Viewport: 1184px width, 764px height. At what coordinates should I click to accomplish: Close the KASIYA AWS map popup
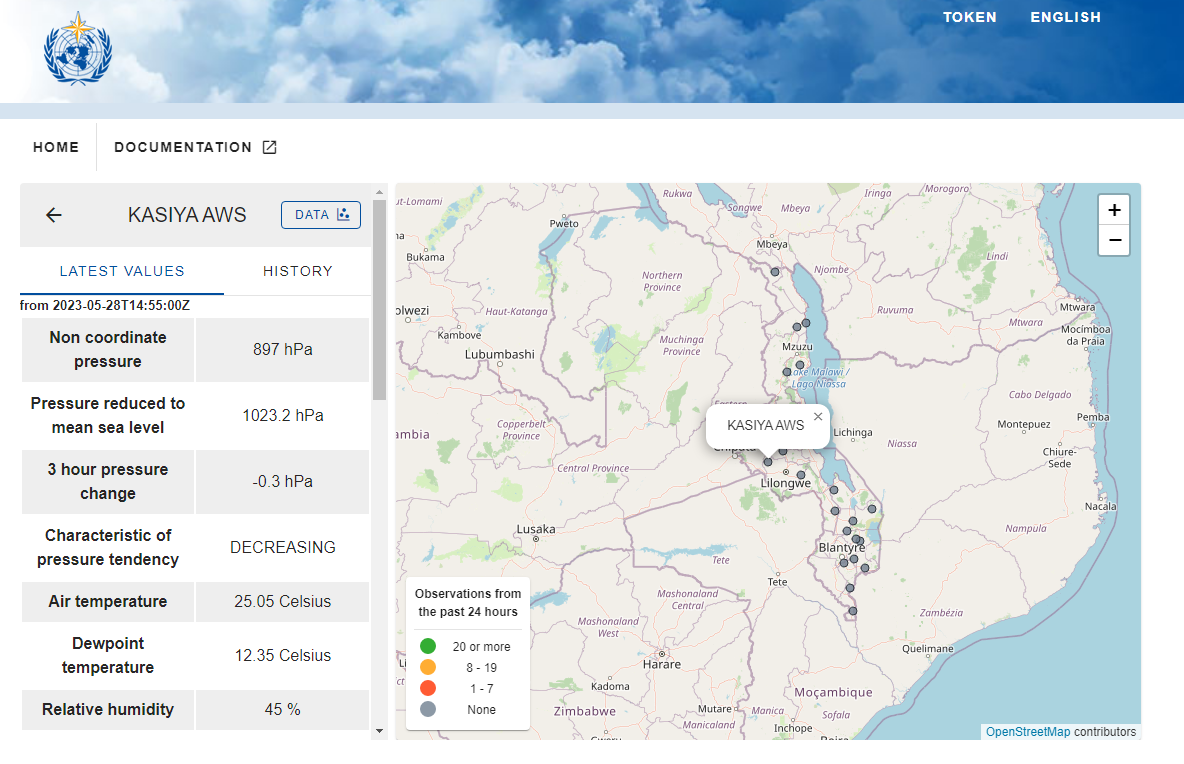pos(818,416)
